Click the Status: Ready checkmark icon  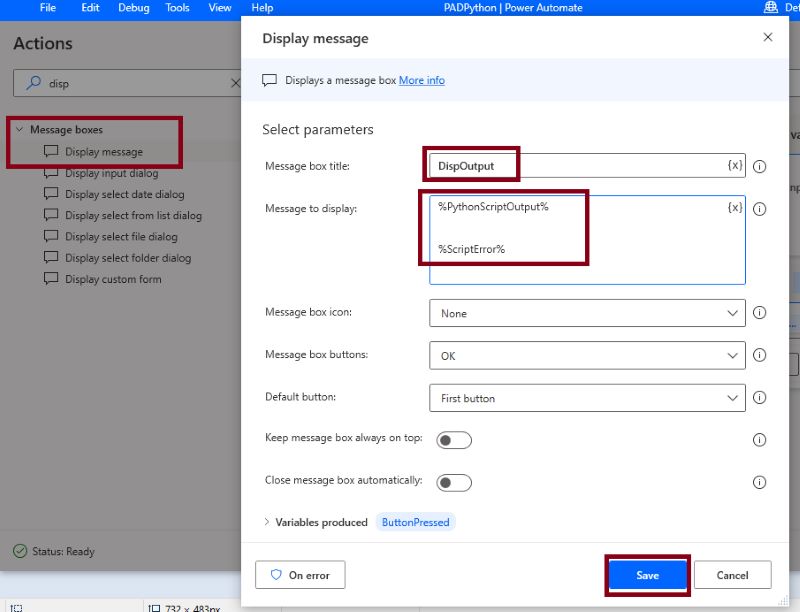[18, 551]
